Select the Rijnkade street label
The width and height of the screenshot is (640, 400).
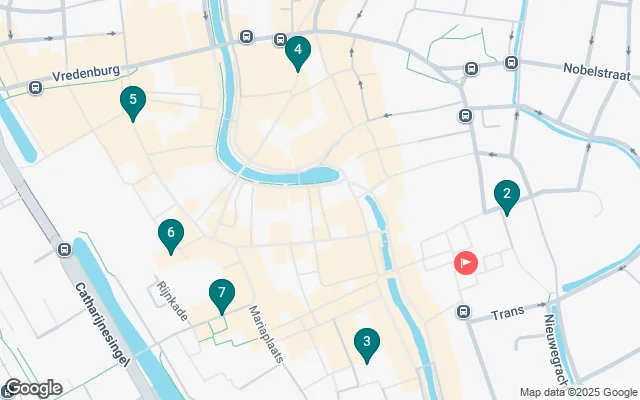coord(173,301)
